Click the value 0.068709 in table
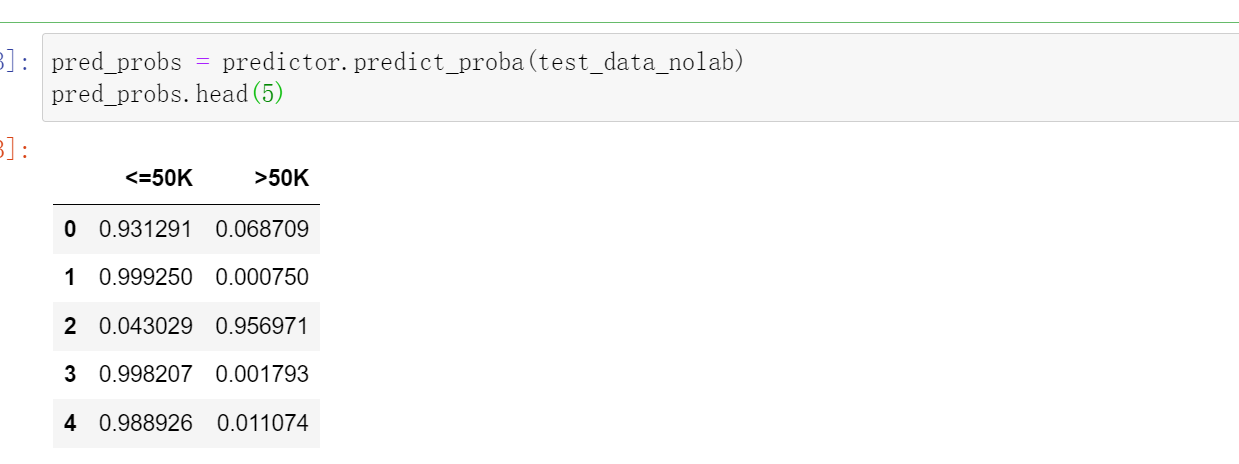 [262, 230]
